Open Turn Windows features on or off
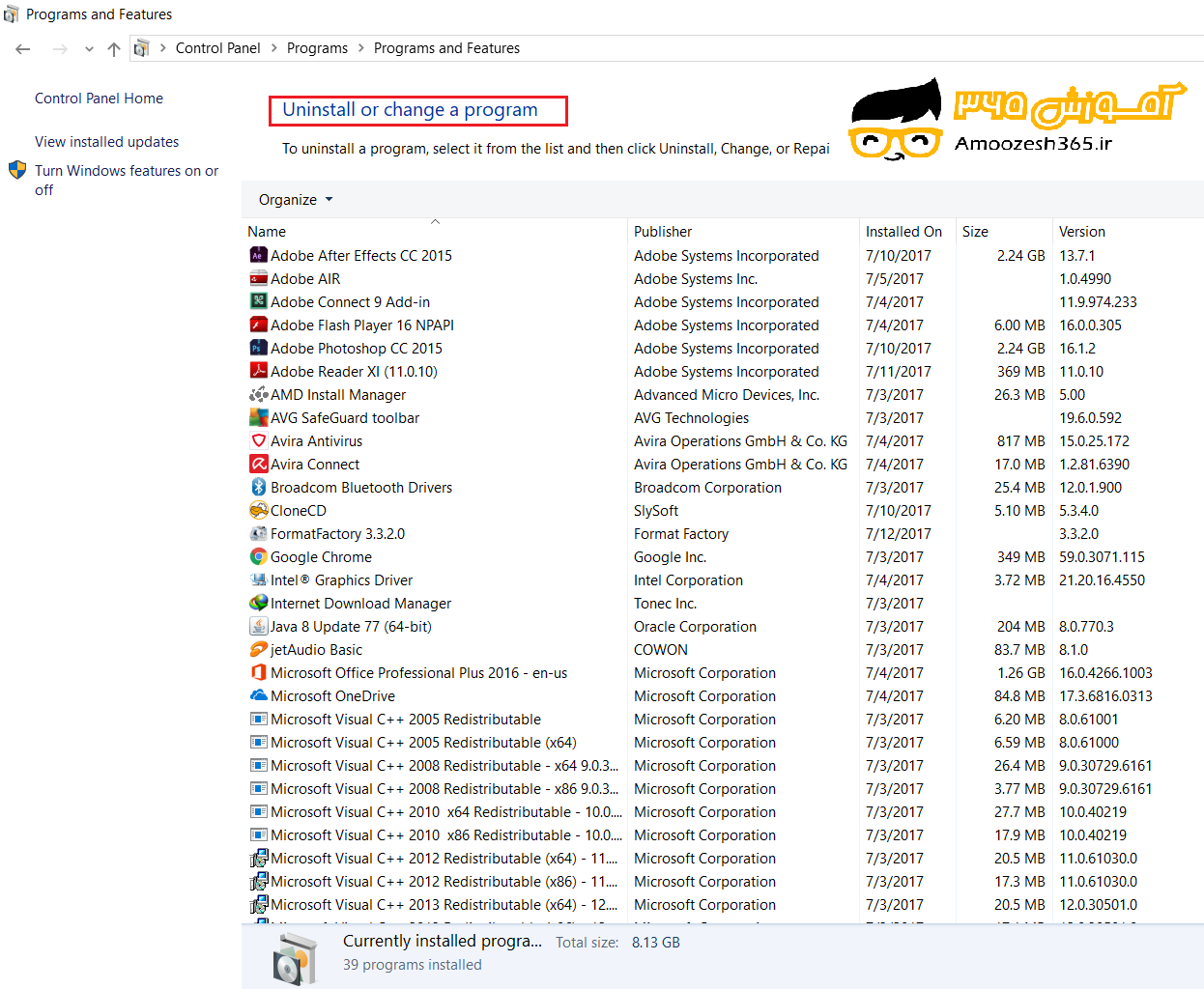This screenshot has height=989, width=1204. pyautogui.click(x=127, y=180)
